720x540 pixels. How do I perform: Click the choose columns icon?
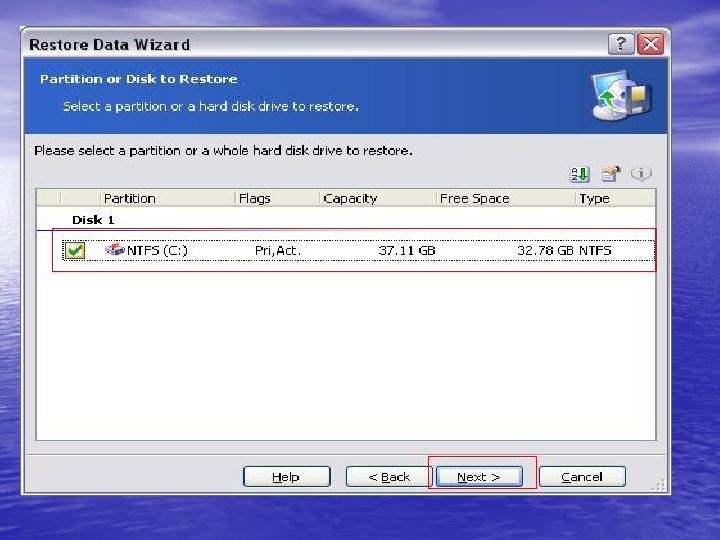tap(610, 174)
